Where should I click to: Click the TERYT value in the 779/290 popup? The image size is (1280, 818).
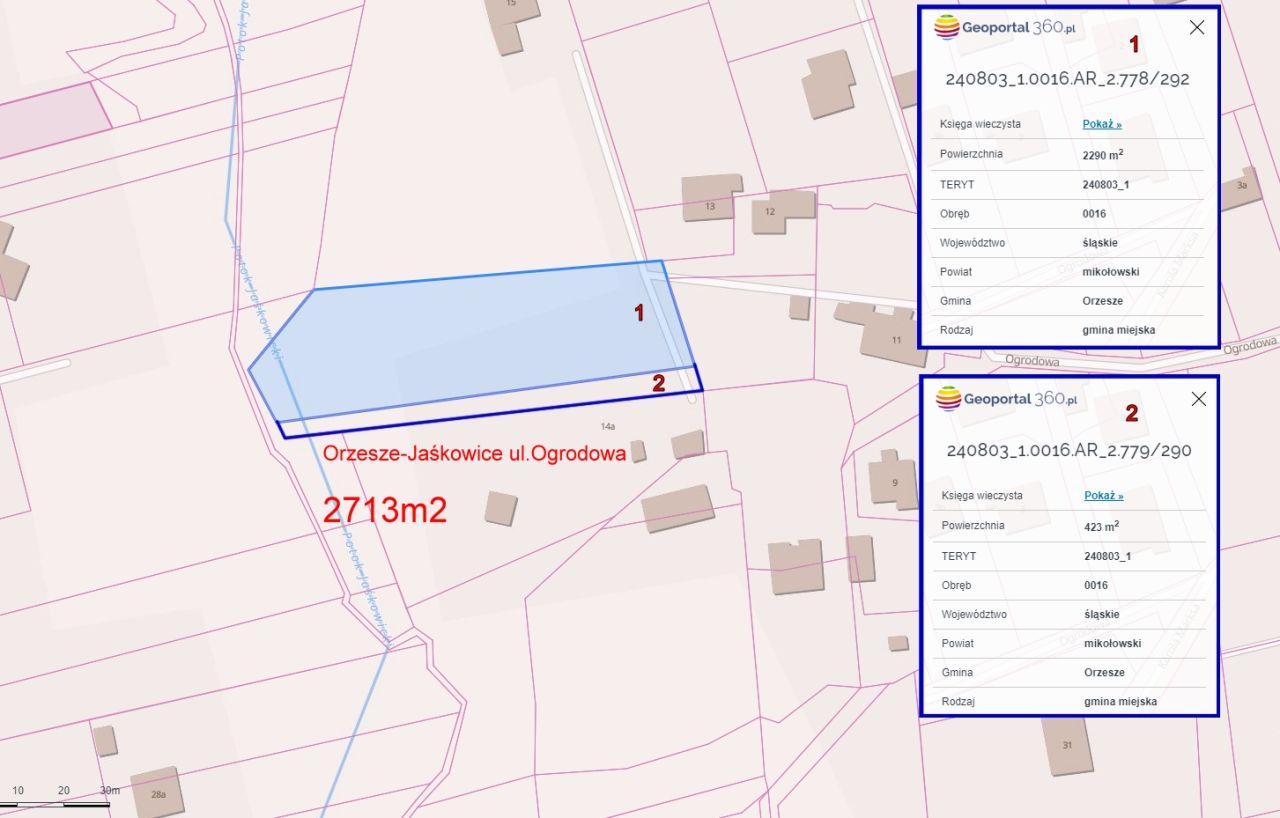1108,556
